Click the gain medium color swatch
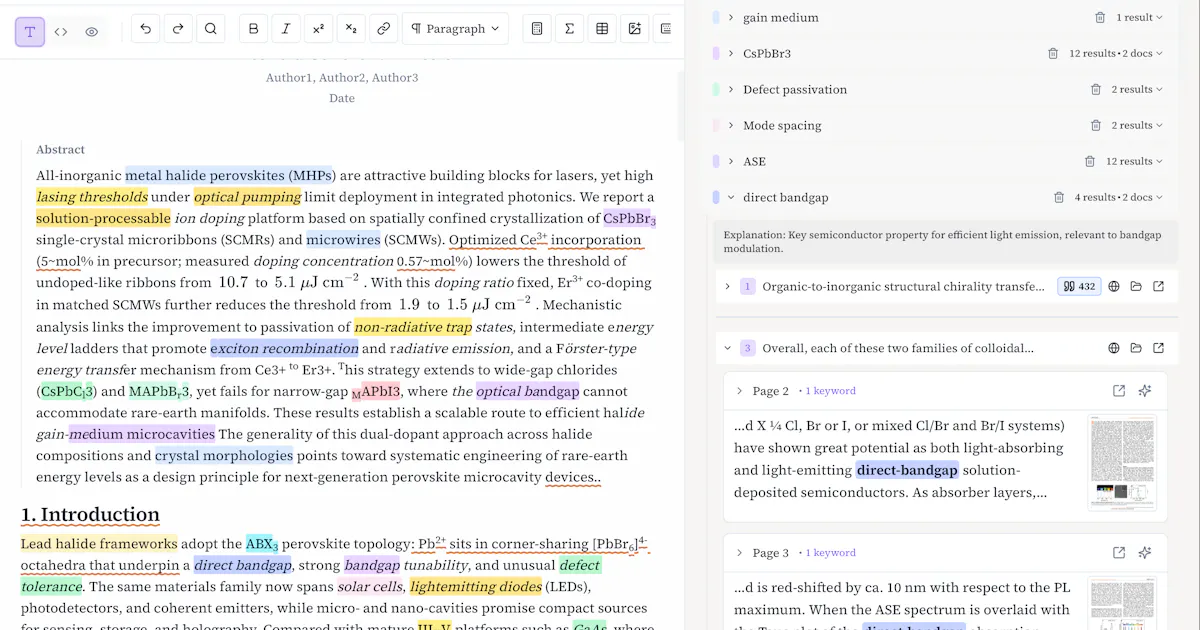Screen dimensions: 1200x630 (x=716, y=17)
